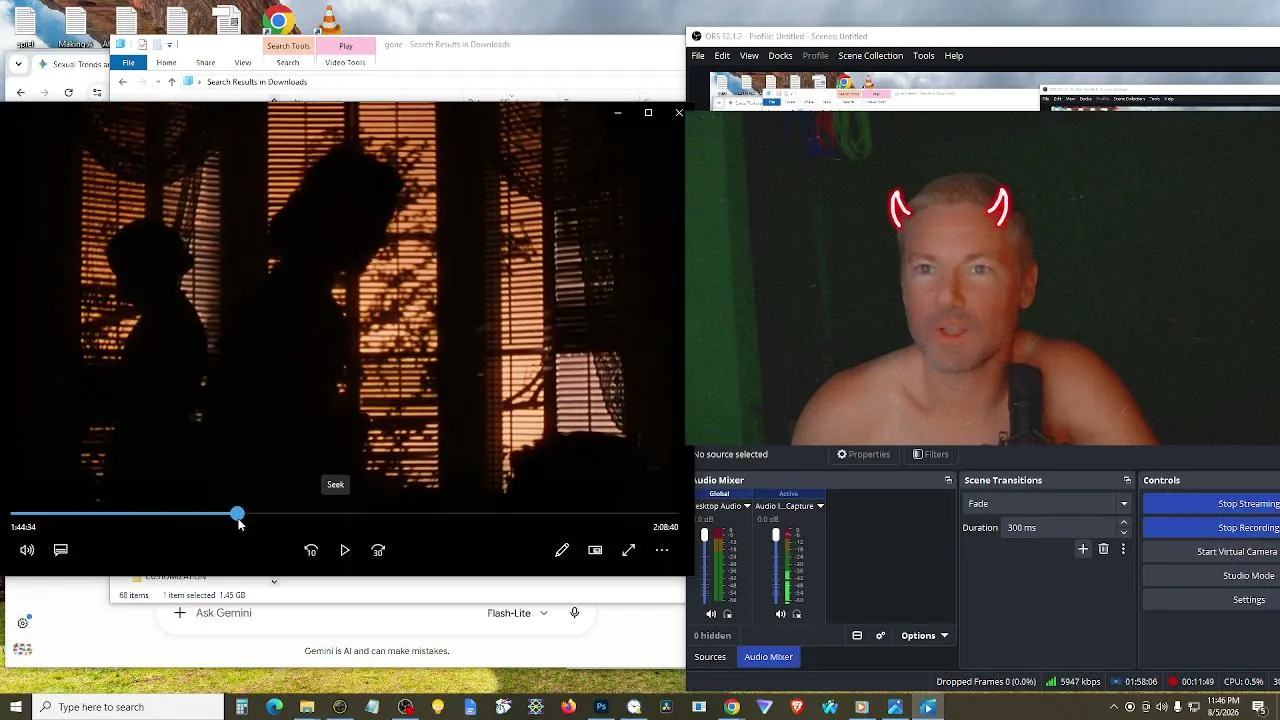Click Stop Streaming in OBS Controls
Viewport: 1280px width, 720px height.
pyautogui.click(x=1212, y=504)
